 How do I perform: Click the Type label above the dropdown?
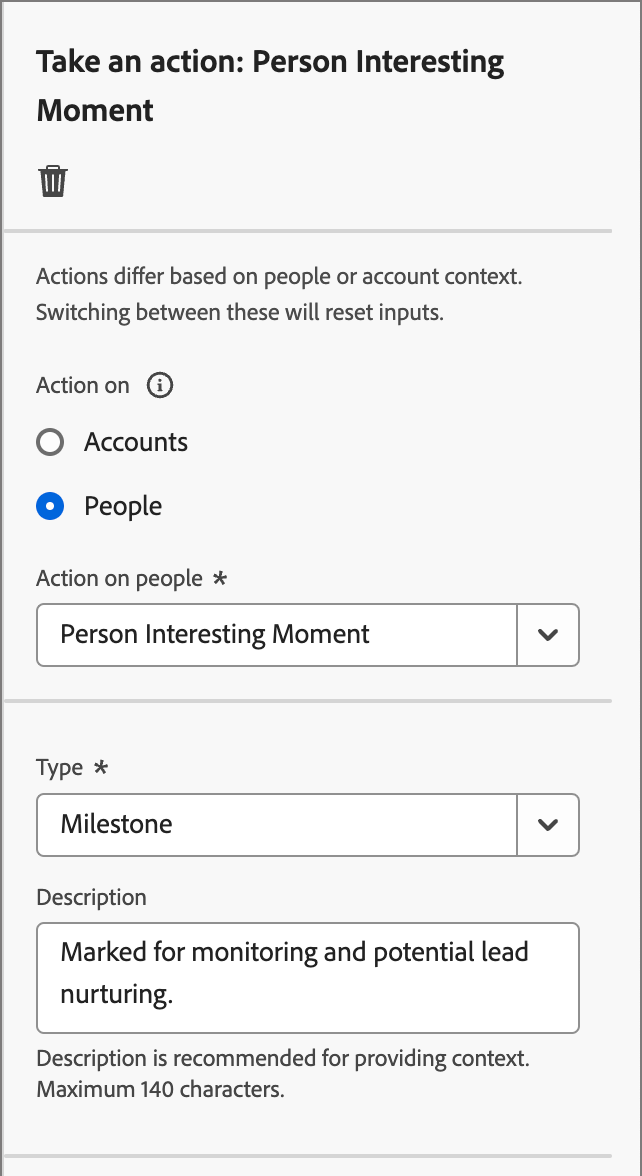pyautogui.click(x=56, y=767)
